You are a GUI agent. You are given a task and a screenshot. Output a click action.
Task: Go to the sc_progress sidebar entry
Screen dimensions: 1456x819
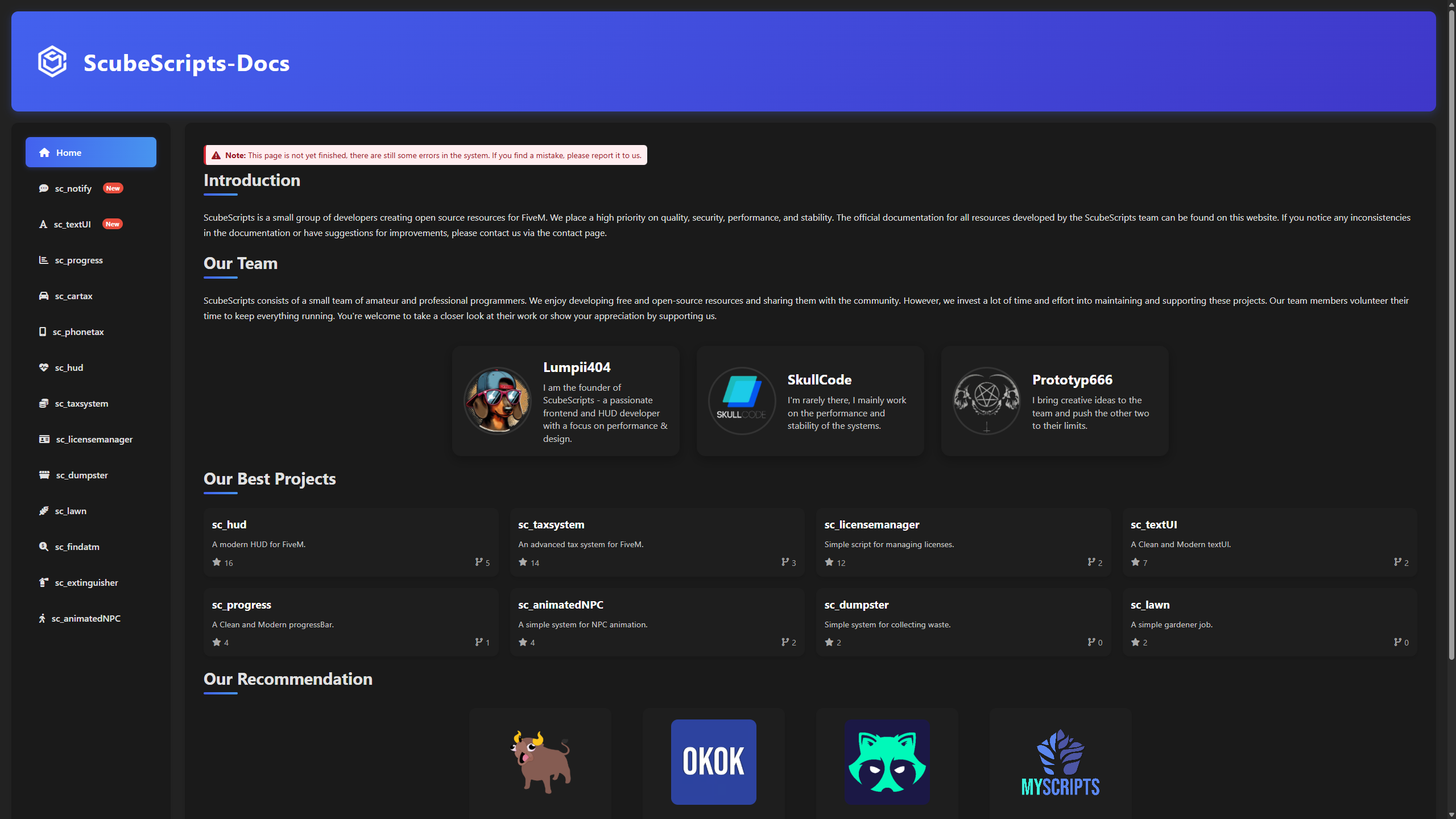pyautogui.click(x=91, y=260)
